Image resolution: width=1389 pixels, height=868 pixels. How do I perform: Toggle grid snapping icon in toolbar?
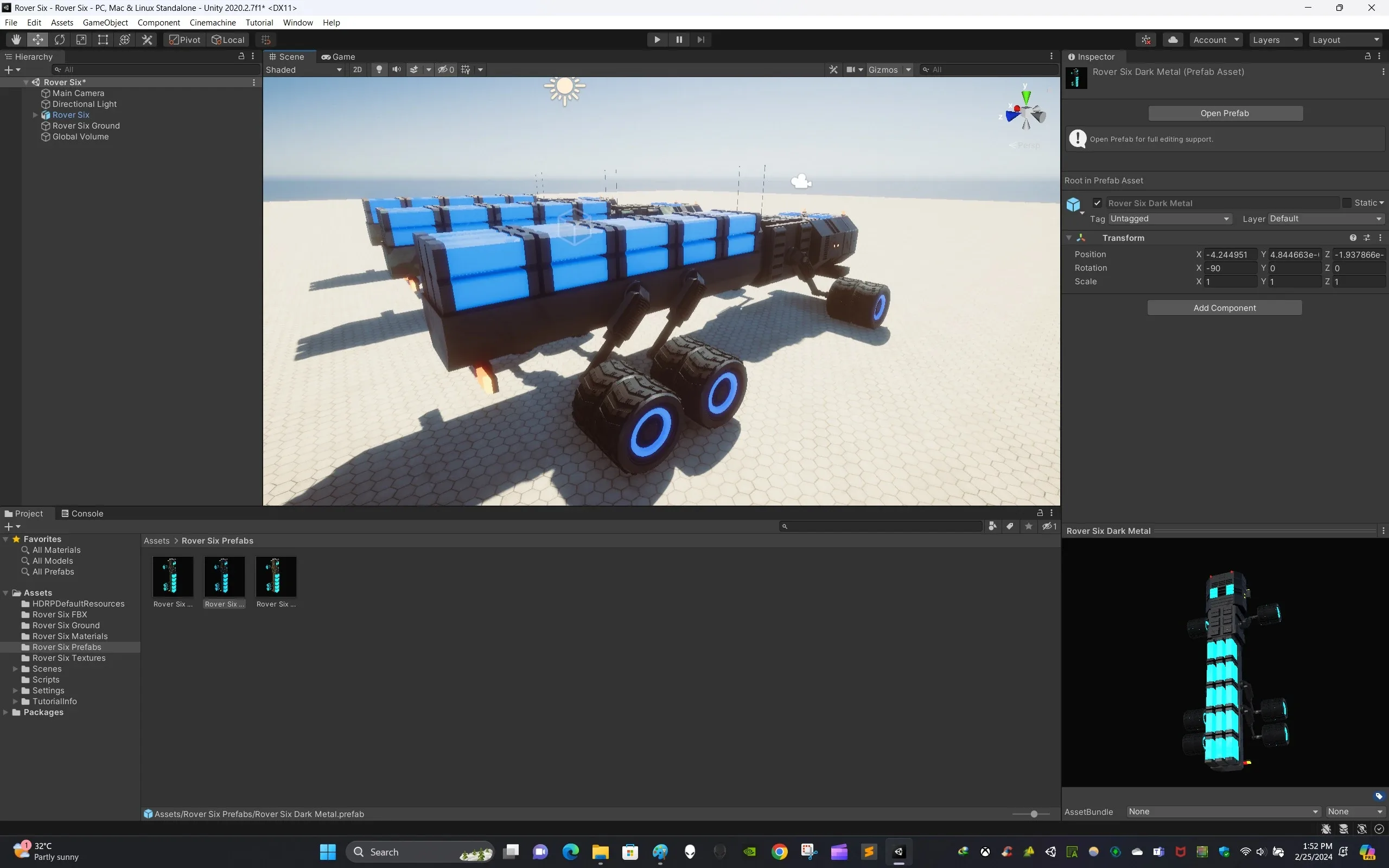click(x=266, y=40)
